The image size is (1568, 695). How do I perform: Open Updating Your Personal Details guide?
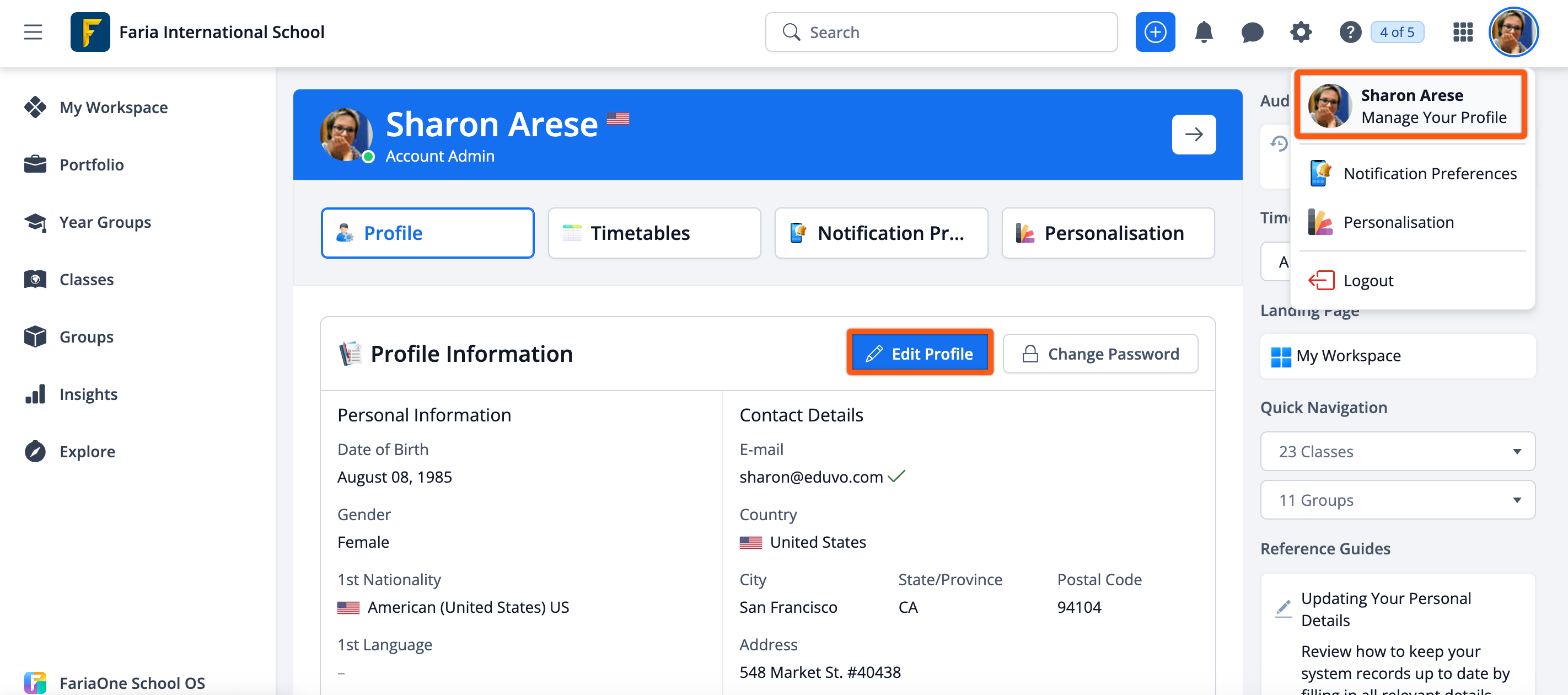point(1386,608)
